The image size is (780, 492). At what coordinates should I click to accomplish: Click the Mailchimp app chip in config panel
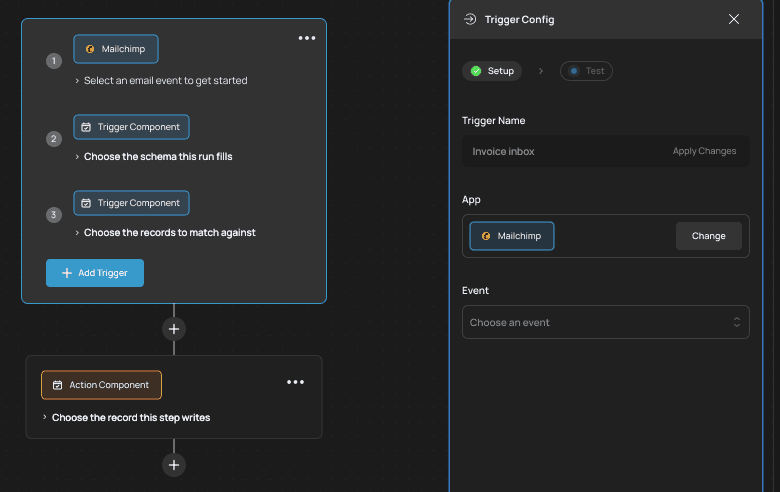click(512, 236)
